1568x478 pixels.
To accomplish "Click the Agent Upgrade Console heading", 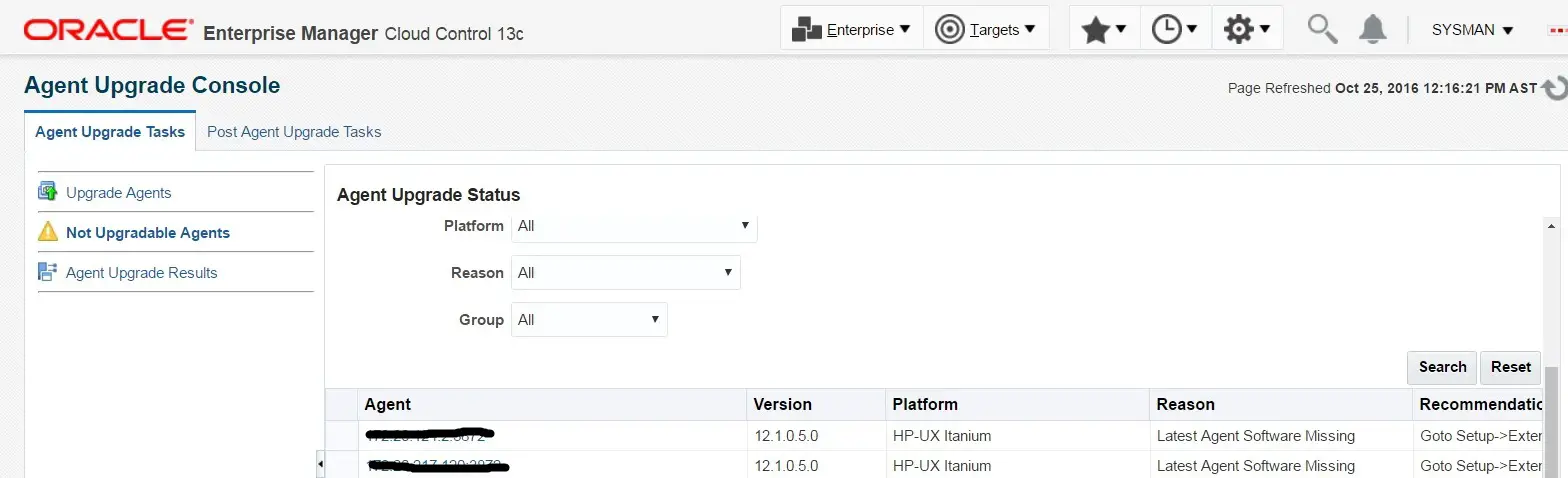I will coord(152,85).
